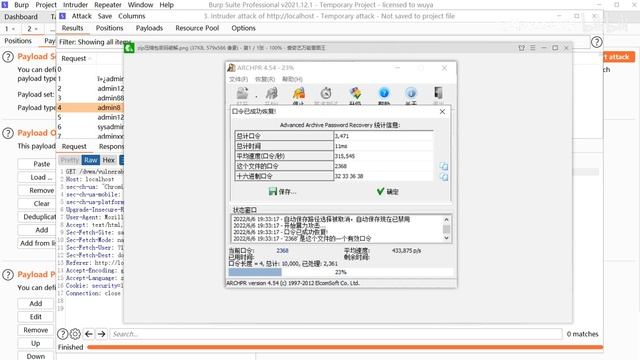Switch to the Options tab in attack window
The image size is (640, 360).
tap(243, 28)
